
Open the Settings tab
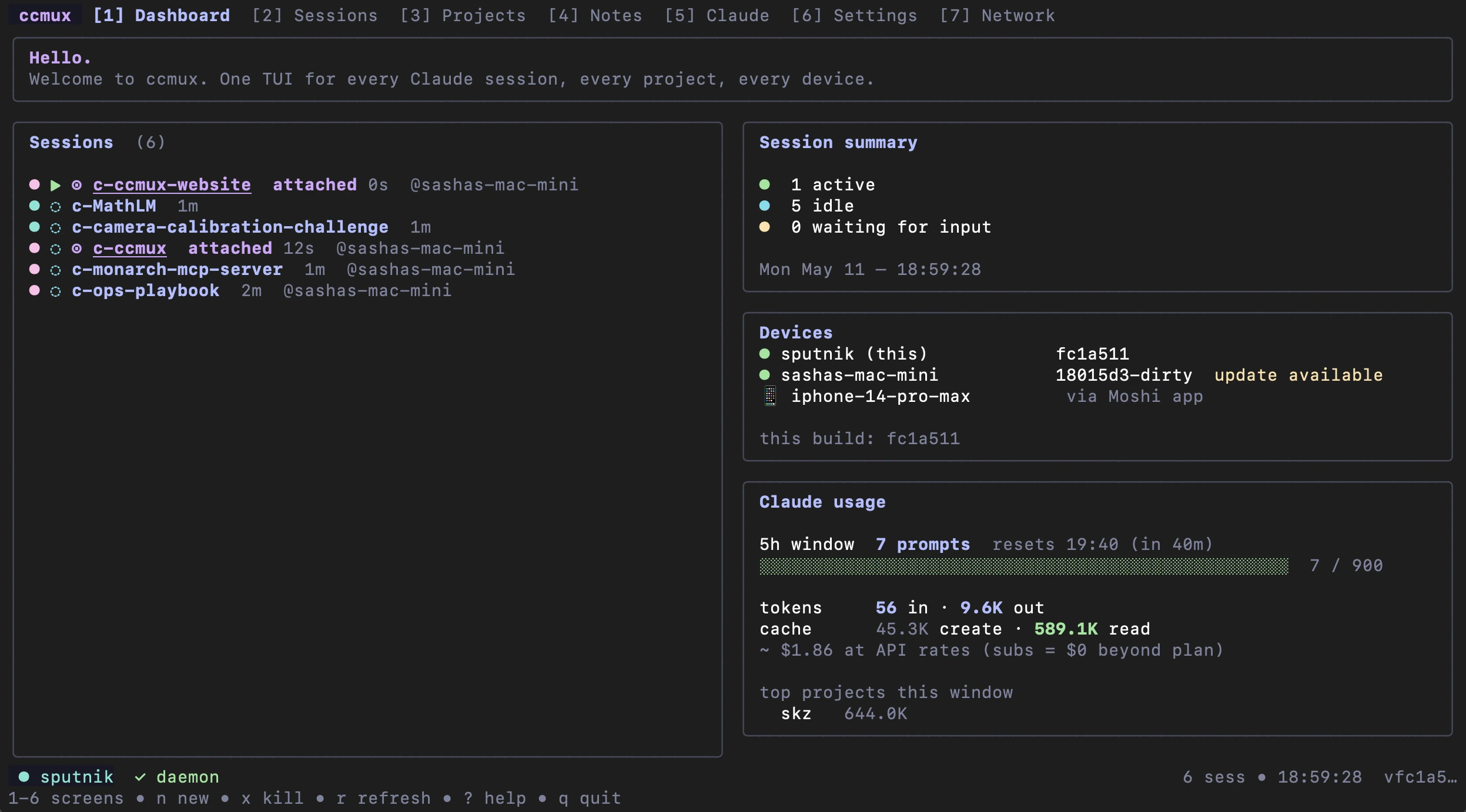[x=855, y=15]
